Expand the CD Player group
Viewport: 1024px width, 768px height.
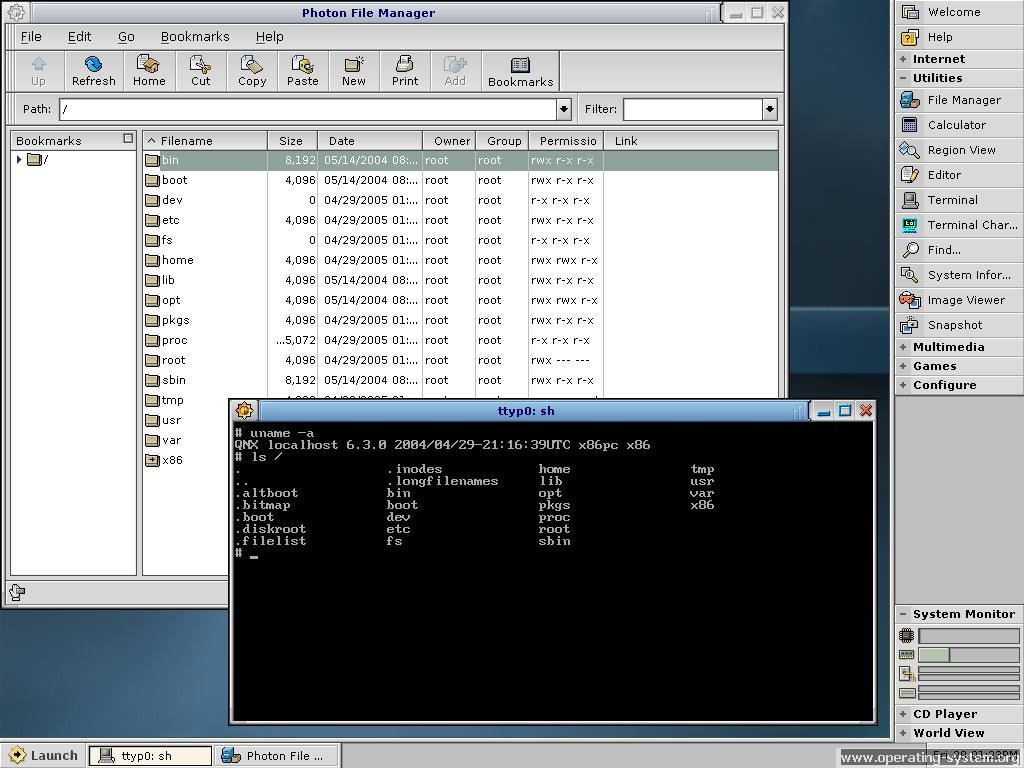903,714
